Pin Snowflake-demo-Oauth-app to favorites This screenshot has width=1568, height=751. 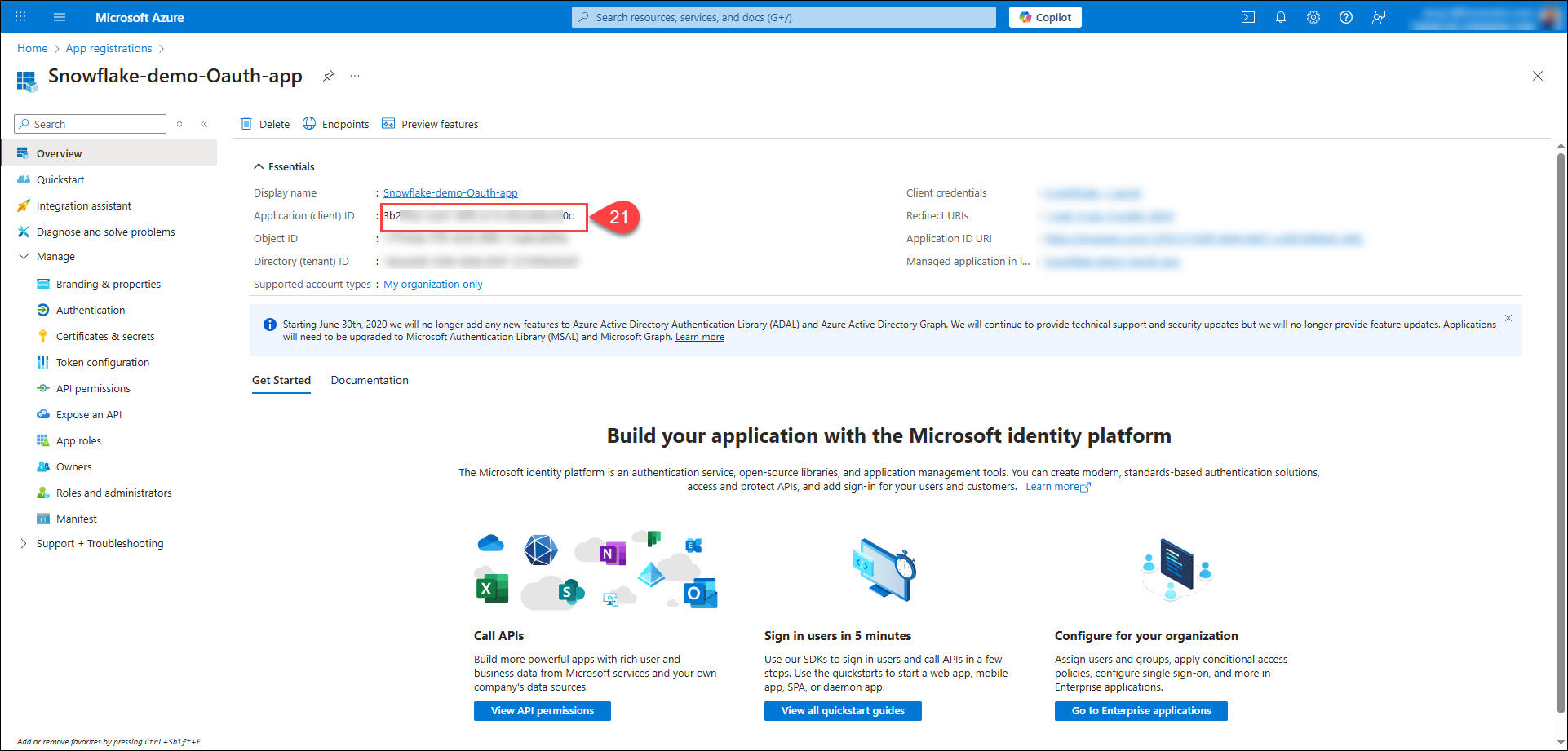328,76
